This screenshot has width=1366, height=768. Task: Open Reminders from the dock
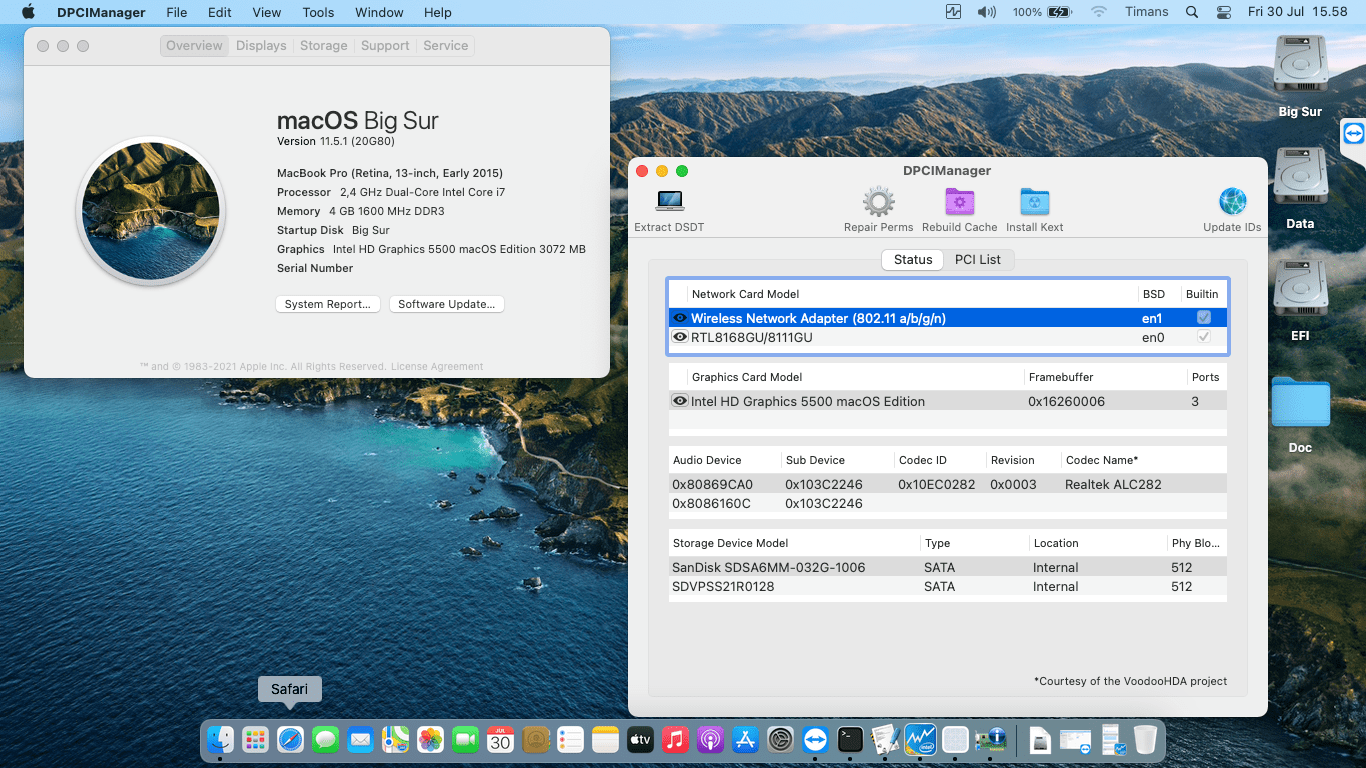[x=570, y=740]
